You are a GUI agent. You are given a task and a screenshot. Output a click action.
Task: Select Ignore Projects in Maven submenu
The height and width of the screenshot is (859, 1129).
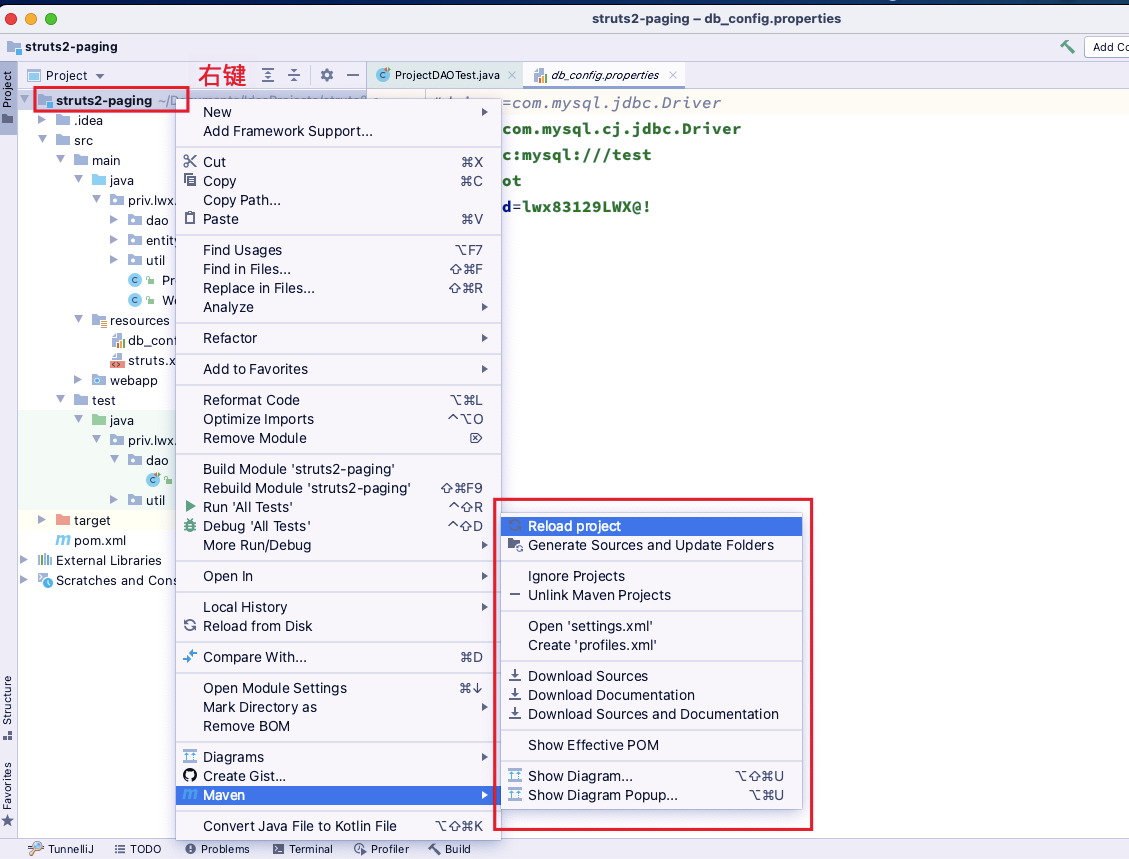[x=651, y=576]
